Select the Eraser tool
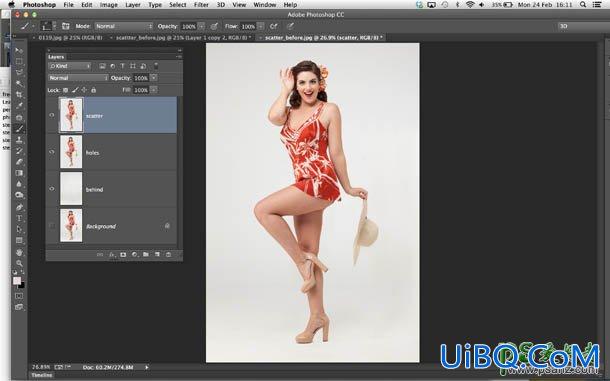 coord(19,162)
